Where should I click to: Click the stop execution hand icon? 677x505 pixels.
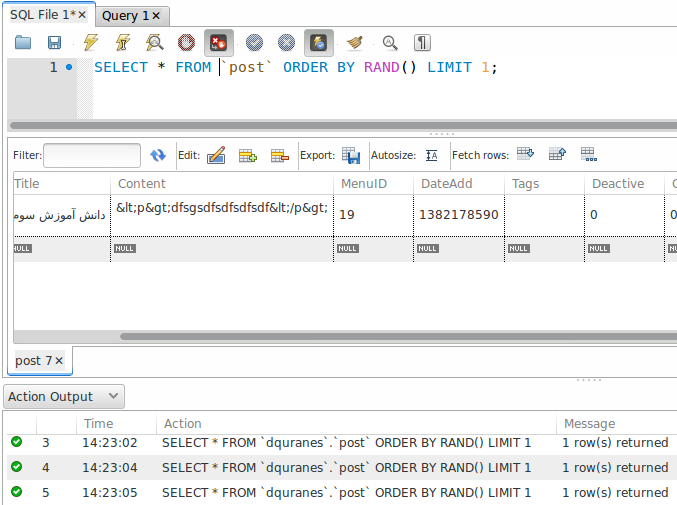coord(186,43)
